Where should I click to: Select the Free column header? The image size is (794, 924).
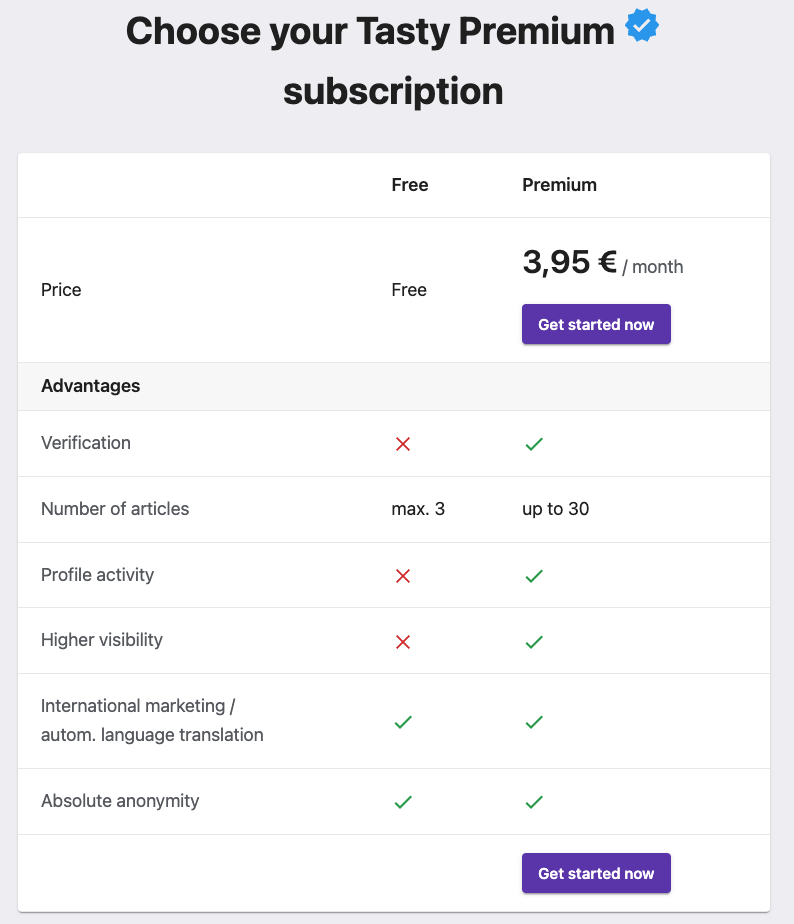pos(410,185)
